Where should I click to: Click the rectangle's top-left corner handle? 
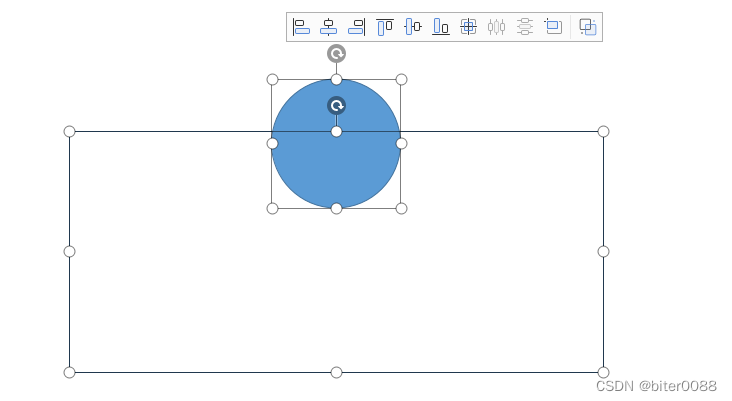coord(69,131)
